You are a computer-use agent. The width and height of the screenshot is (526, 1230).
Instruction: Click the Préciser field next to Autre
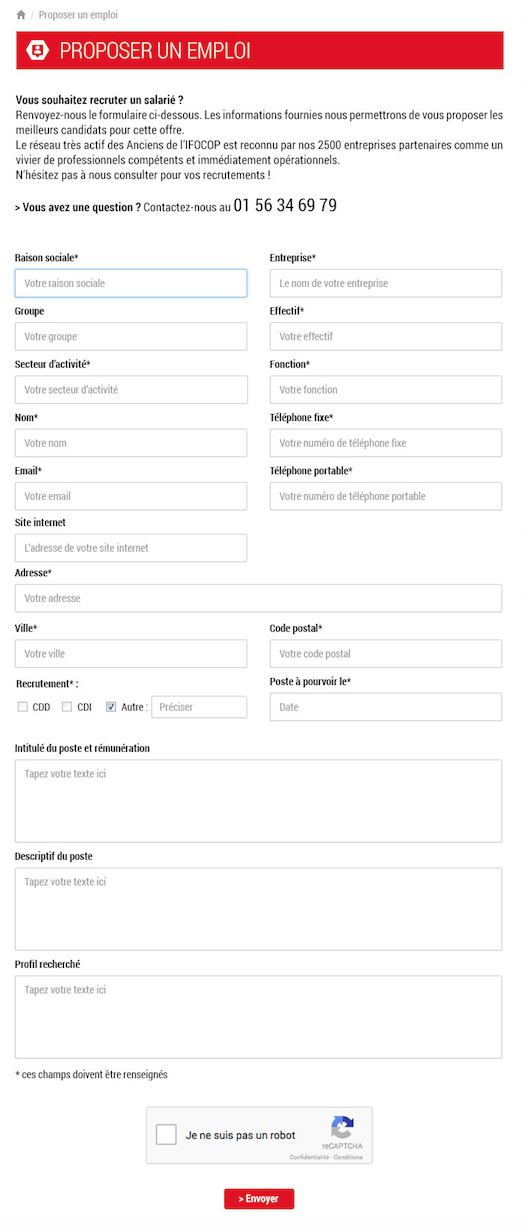[x=199, y=707]
